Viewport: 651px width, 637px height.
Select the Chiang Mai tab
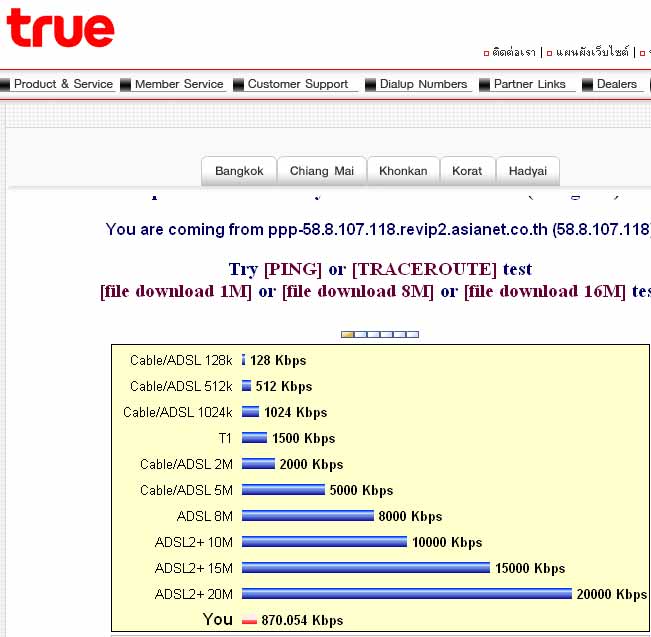(322, 171)
